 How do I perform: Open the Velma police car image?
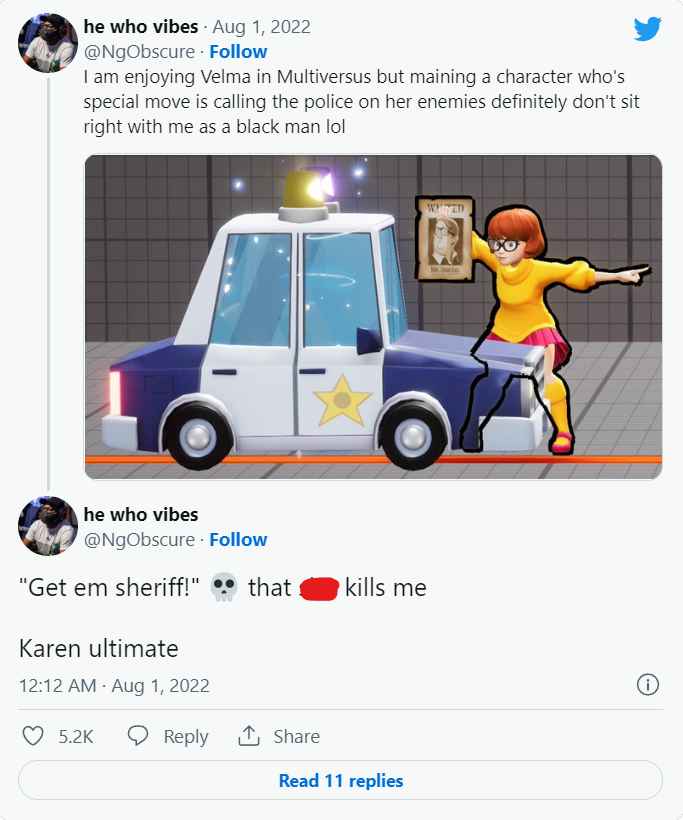[x=373, y=316]
